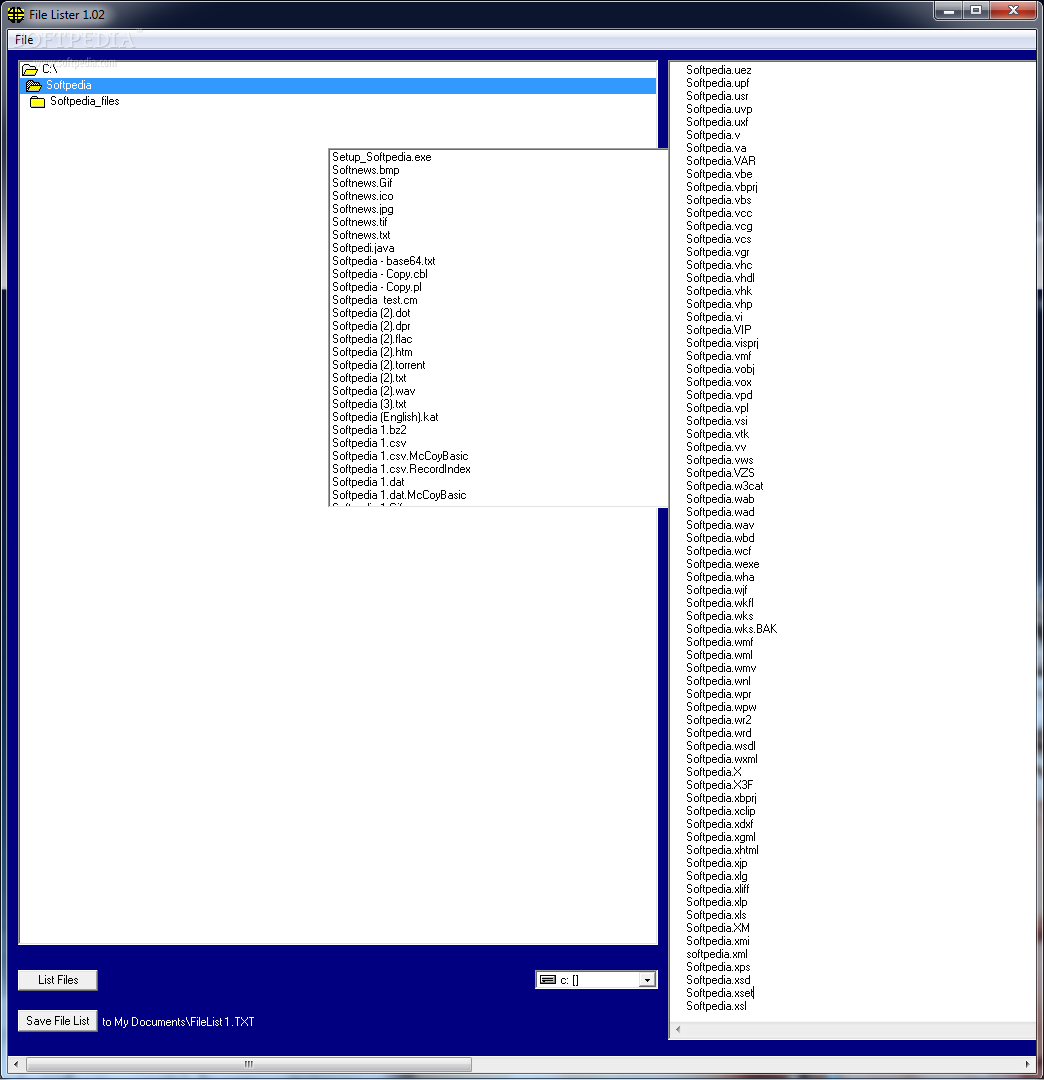
Task: Click the drive icon in the drive selector
Action: coord(547,979)
